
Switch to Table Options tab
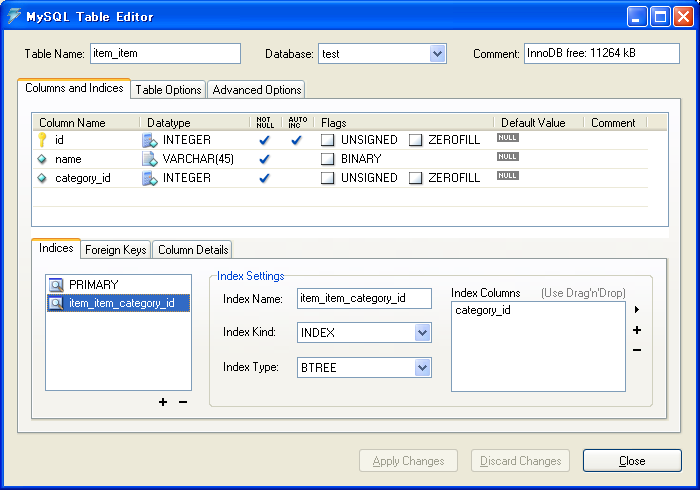coord(168,90)
